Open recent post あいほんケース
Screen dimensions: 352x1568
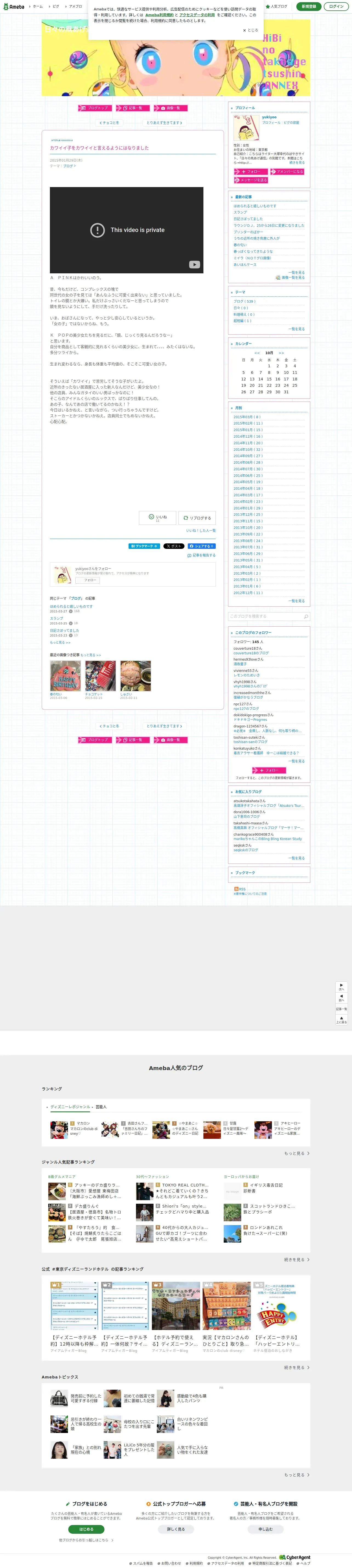coord(245,264)
